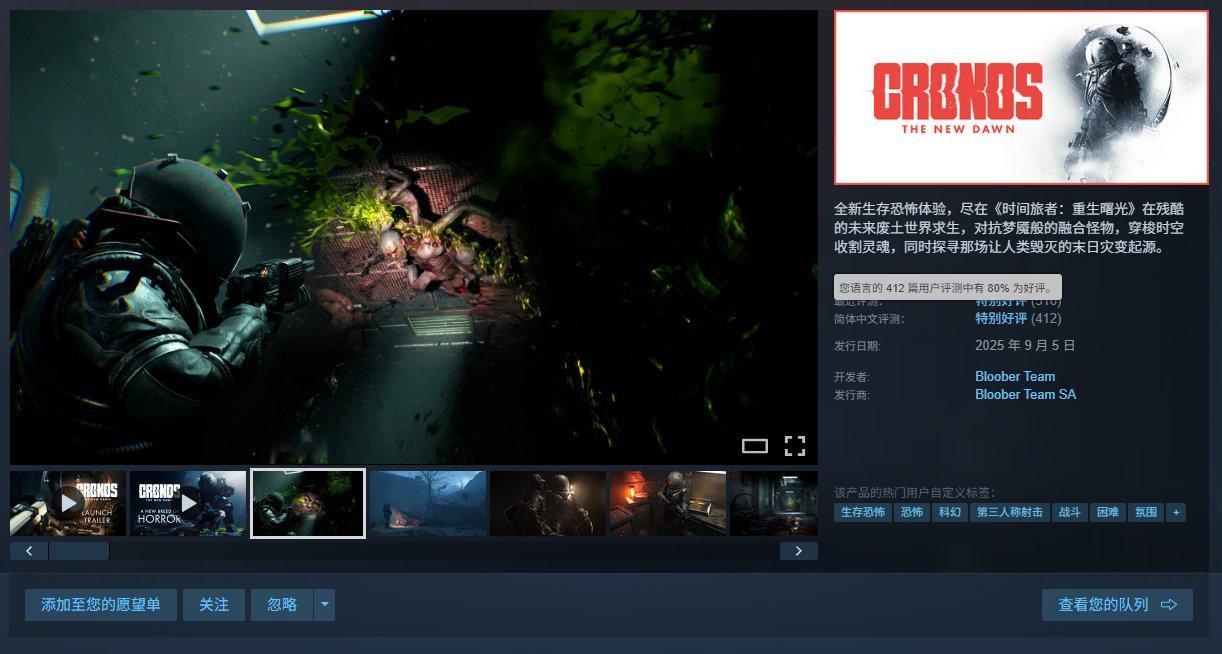Open the ignore options dropdown arrow

tap(324, 604)
